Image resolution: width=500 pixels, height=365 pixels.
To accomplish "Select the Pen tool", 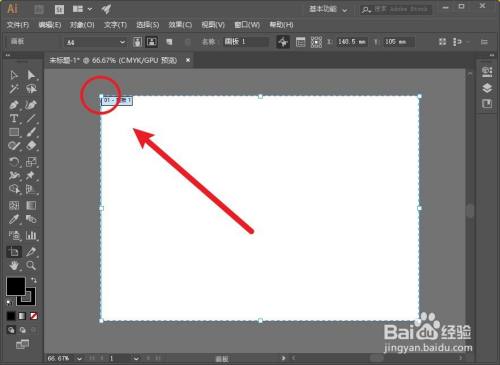I will coord(14,105).
